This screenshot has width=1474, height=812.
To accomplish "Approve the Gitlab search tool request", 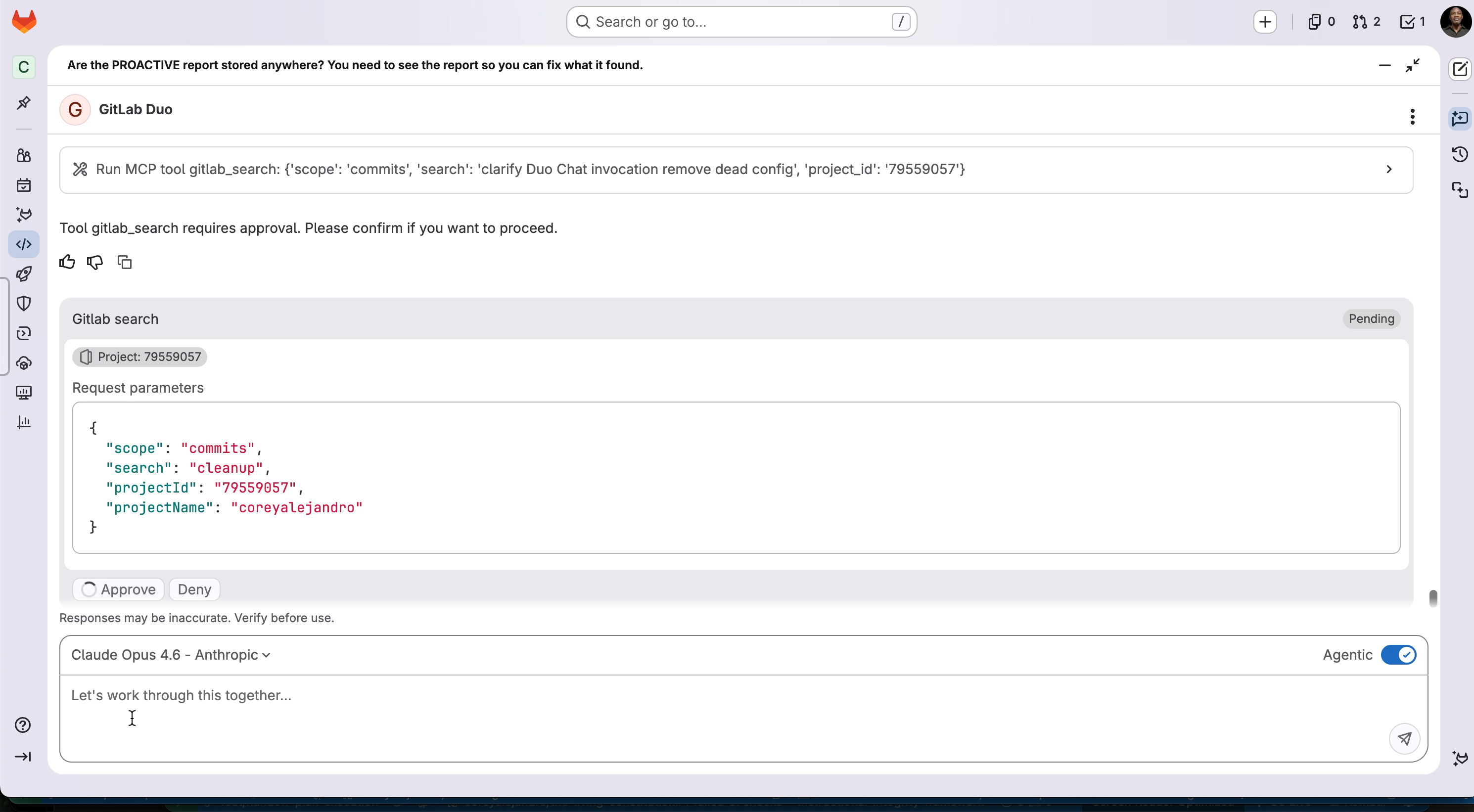I will (118, 589).
